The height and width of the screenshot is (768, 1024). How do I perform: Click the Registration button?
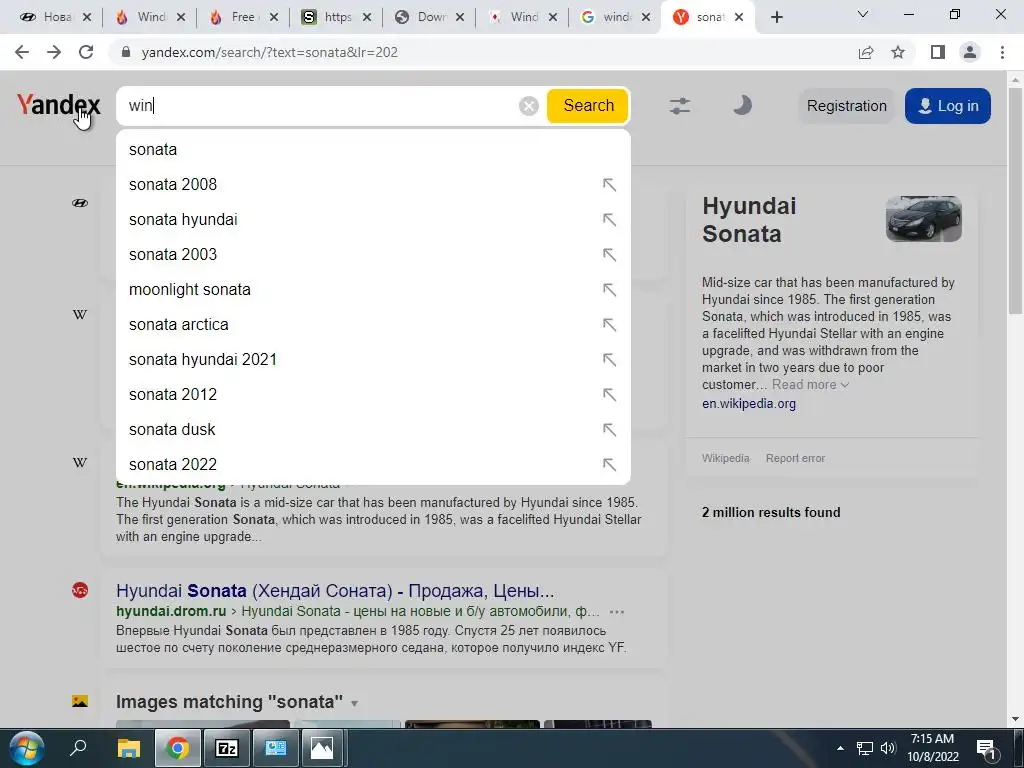tap(846, 106)
